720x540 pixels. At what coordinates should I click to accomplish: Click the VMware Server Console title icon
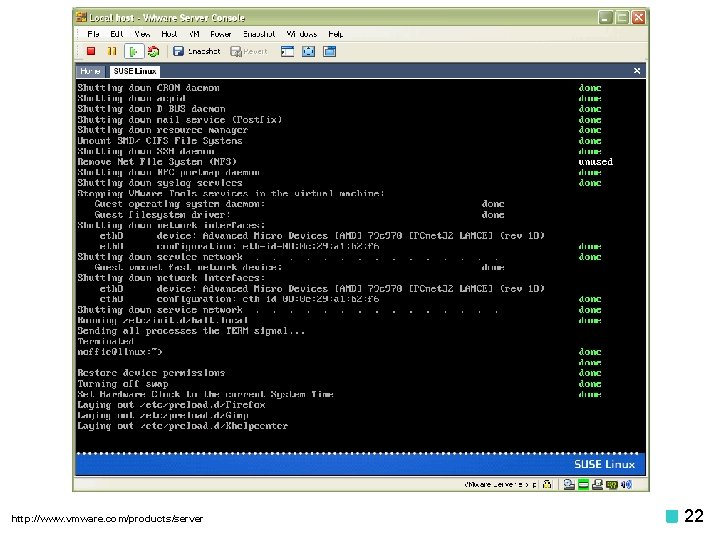(82, 17)
